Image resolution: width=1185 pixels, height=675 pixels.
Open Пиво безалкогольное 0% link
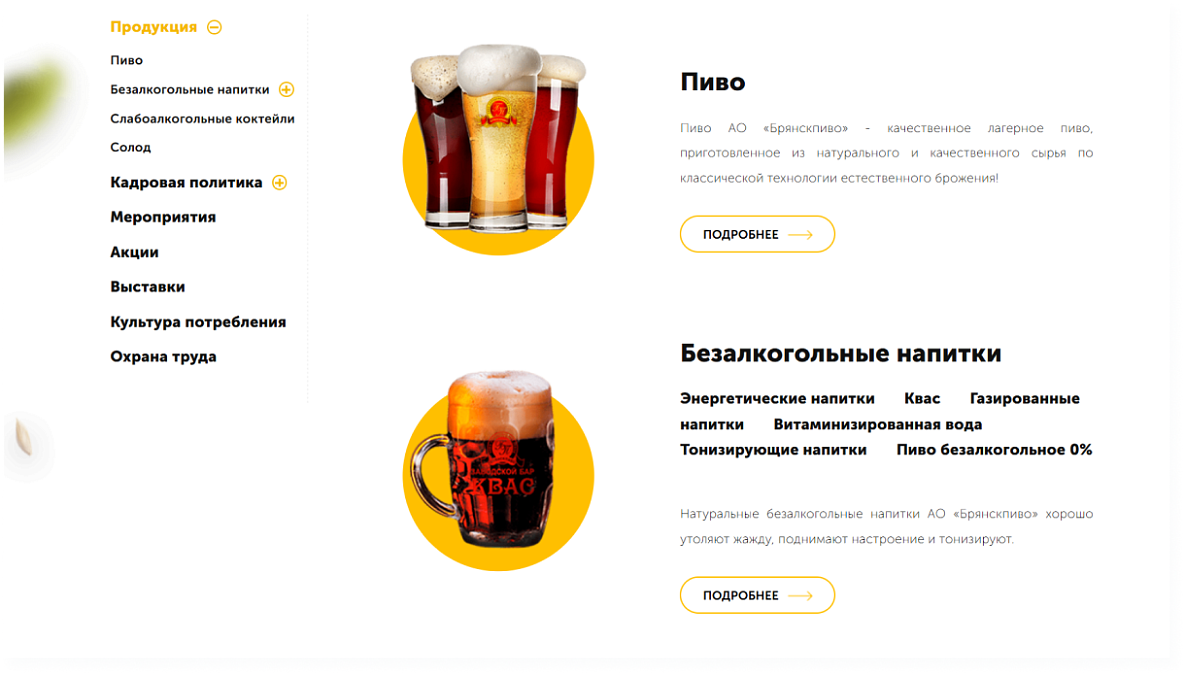[x=995, y=450]
